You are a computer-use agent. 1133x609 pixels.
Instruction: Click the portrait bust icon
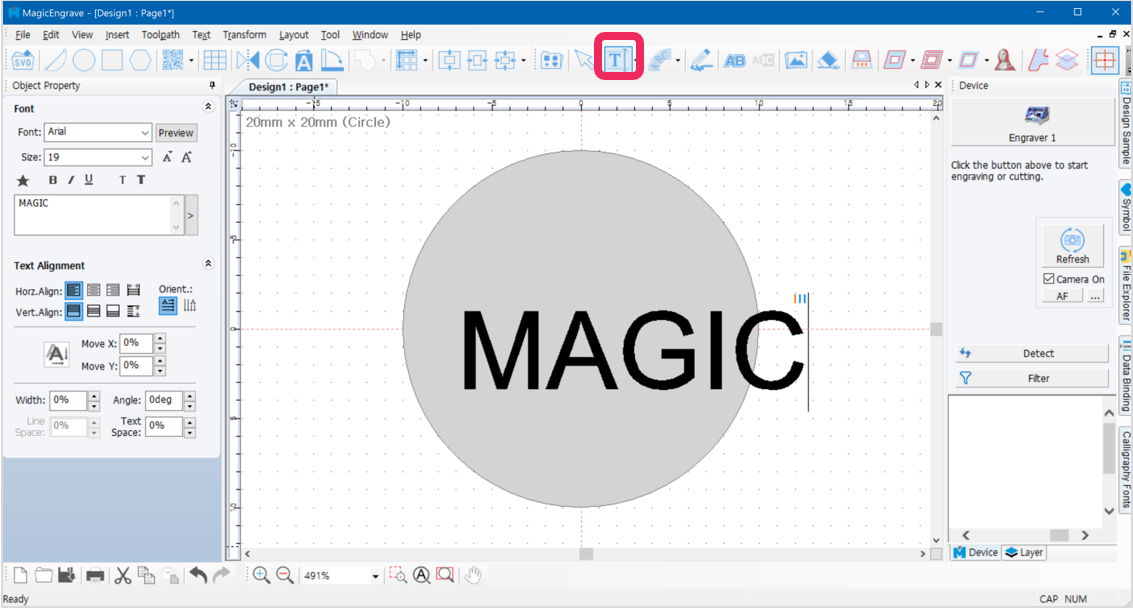[x=1004, y=60]
